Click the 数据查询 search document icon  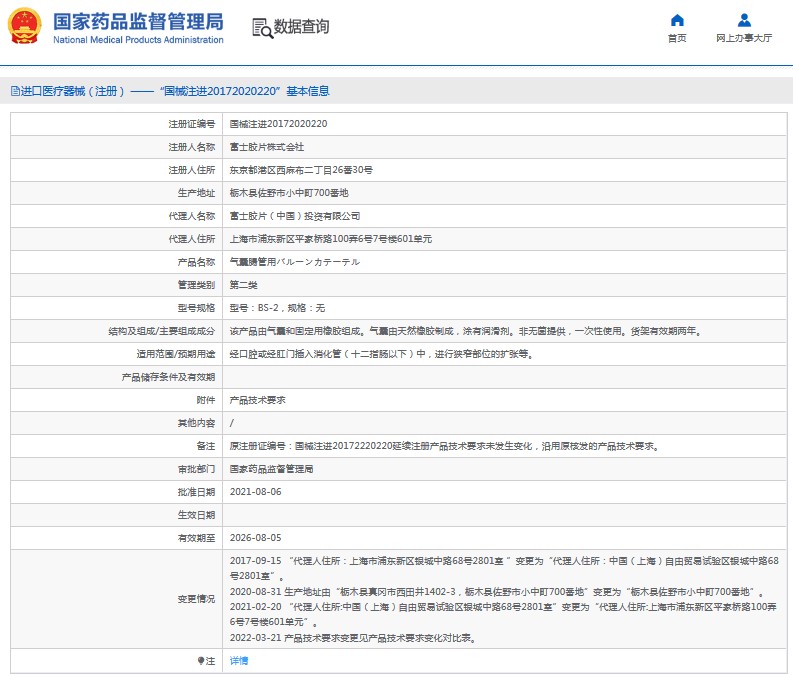coord(262,28)
